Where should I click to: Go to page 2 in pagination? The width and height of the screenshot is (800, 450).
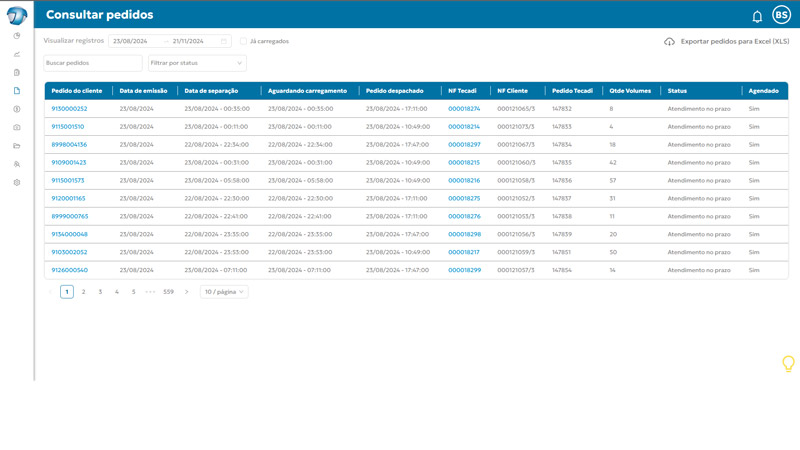pos(83,292)
